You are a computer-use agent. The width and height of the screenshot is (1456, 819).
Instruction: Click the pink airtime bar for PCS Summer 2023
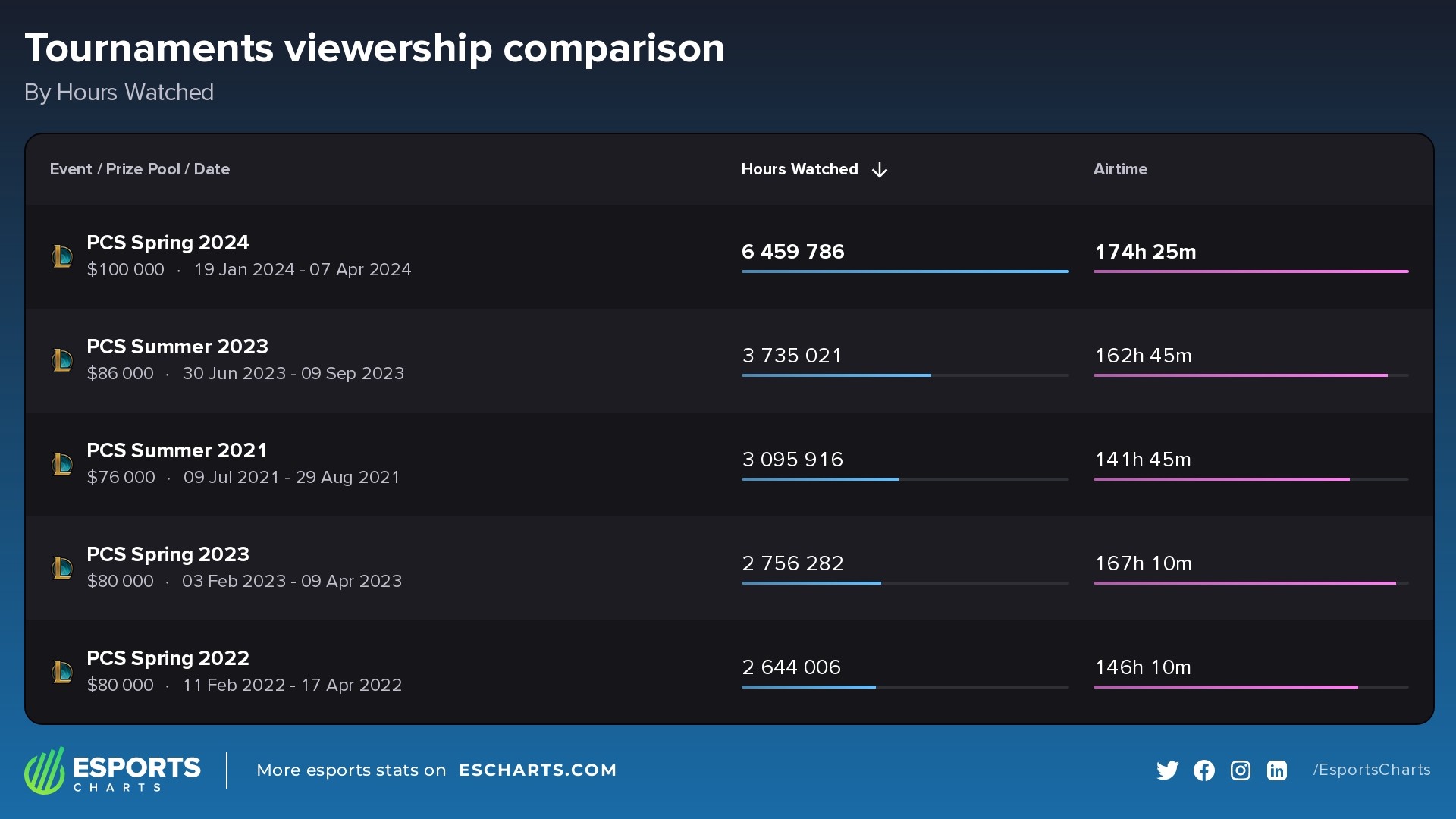1240,375
